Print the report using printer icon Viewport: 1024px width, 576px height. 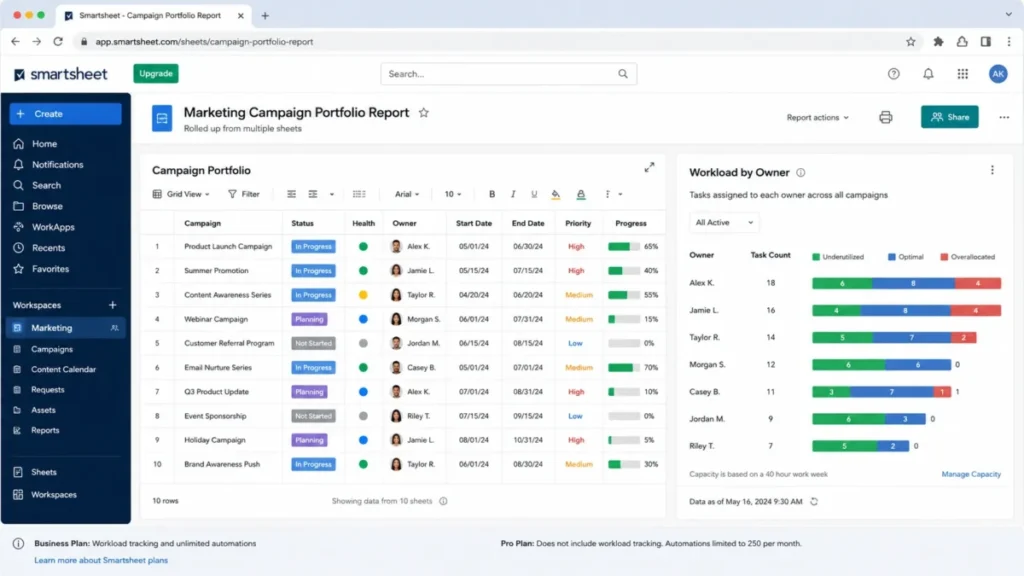[886, 117]
